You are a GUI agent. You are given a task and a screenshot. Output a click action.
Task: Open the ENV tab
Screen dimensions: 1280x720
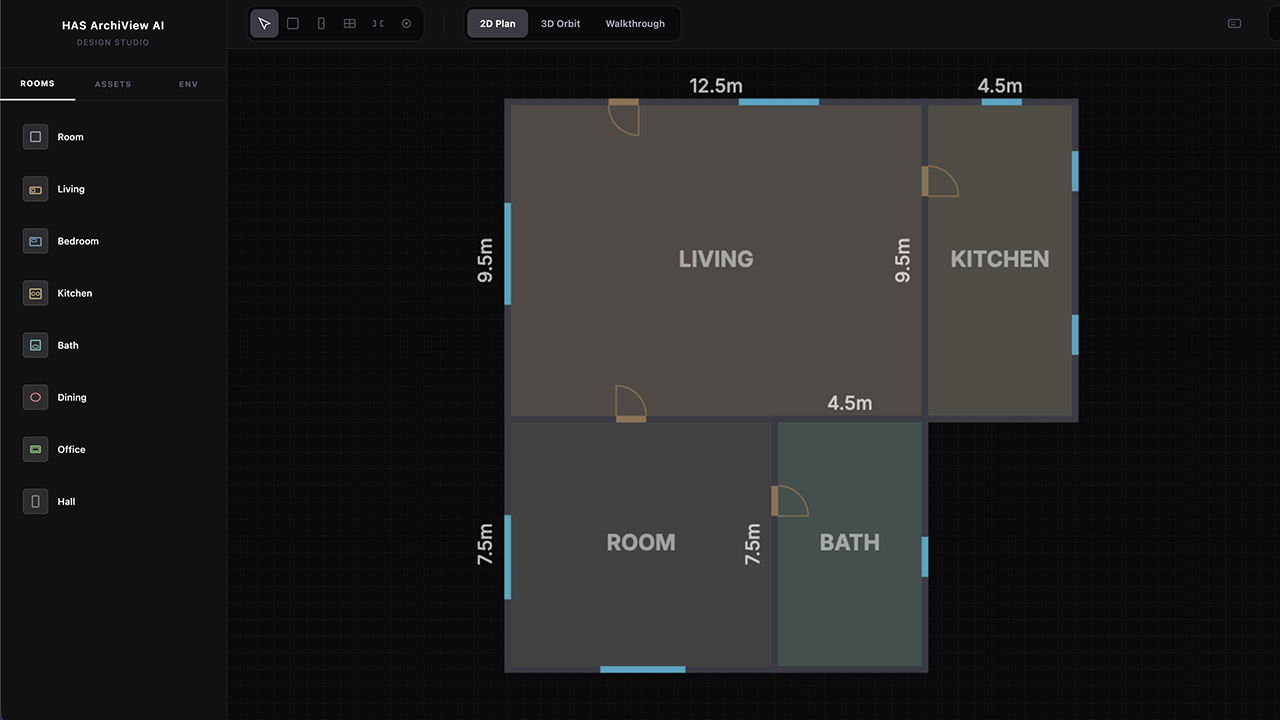click(188, 84)
